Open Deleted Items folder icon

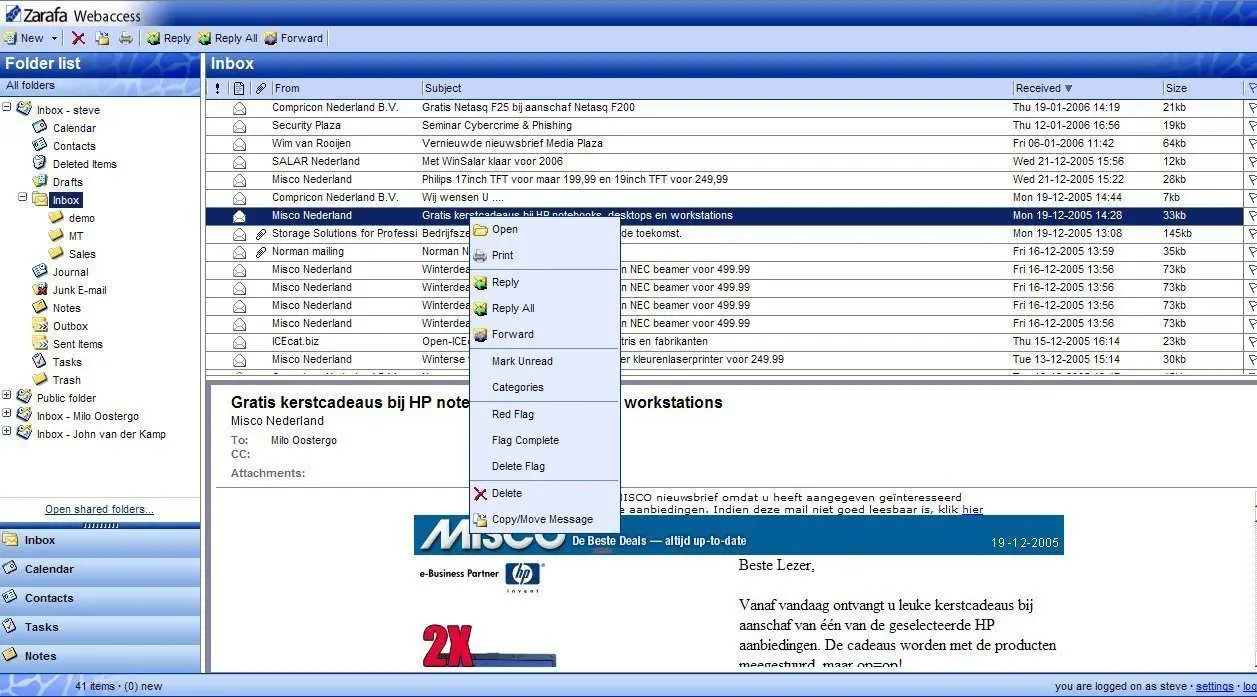pos(40,163)
